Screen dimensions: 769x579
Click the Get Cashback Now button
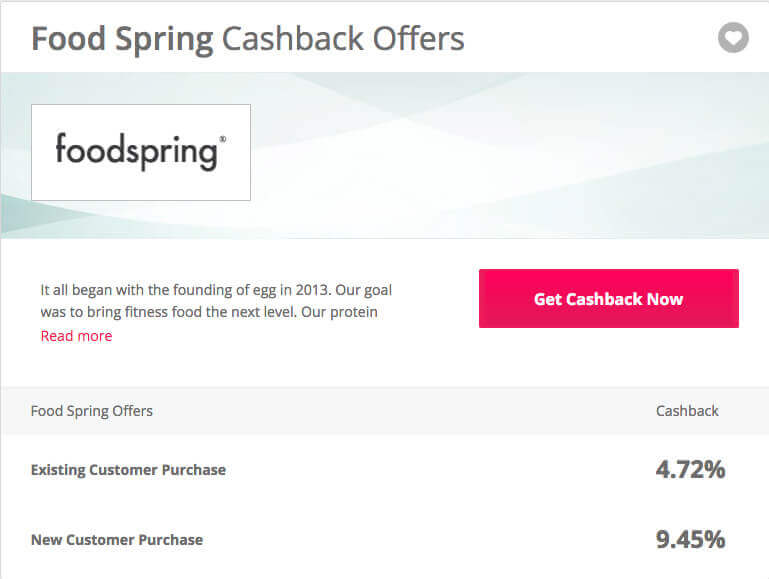click(609, 299)
